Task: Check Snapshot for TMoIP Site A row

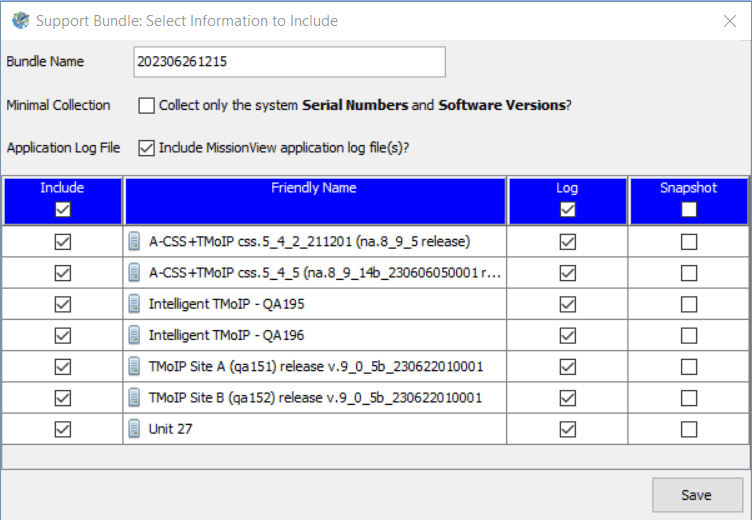Action: [x=689, y=366]
